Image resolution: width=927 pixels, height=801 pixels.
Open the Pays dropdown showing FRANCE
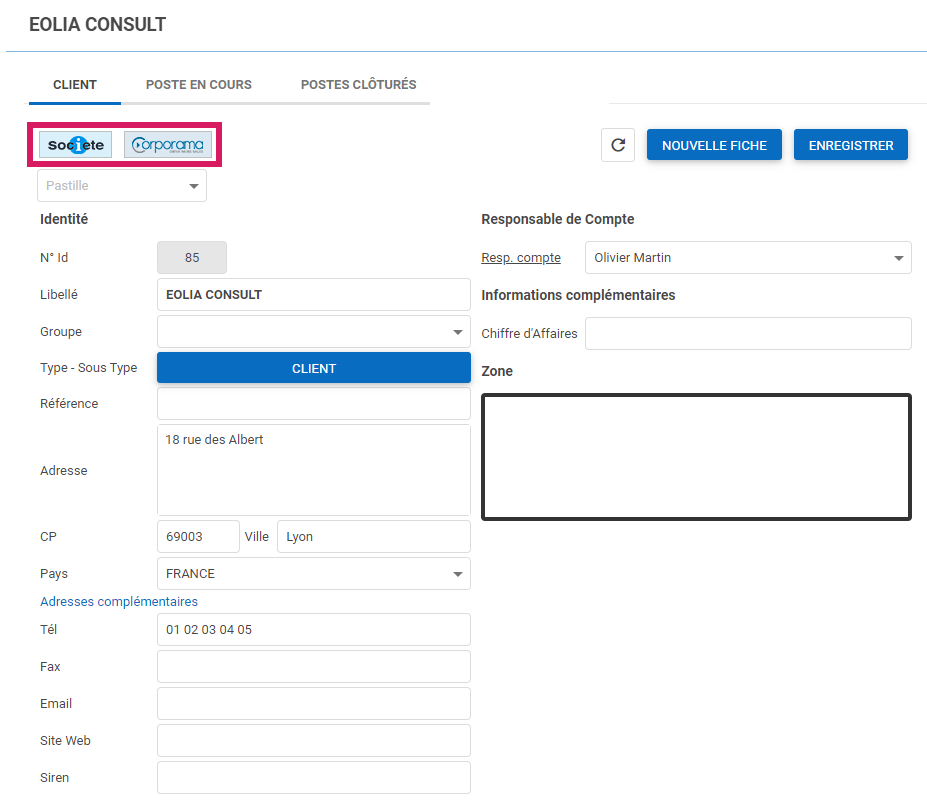click(313, 574)
